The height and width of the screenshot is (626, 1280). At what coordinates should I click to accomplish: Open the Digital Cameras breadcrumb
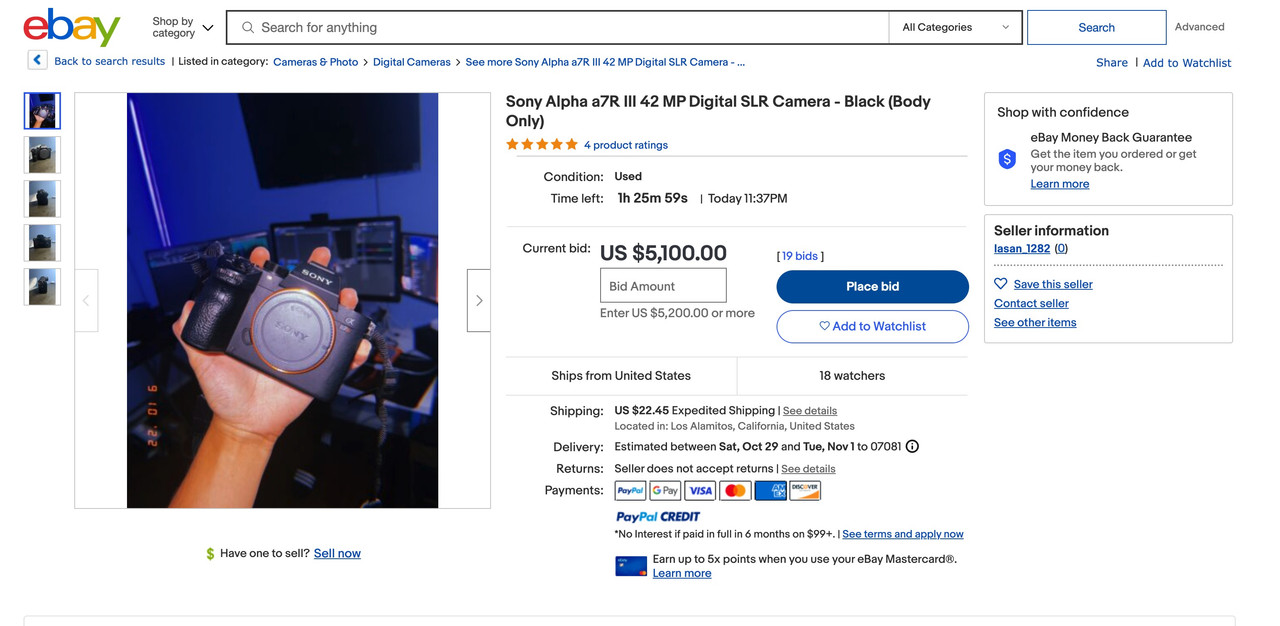coord(412,62)
